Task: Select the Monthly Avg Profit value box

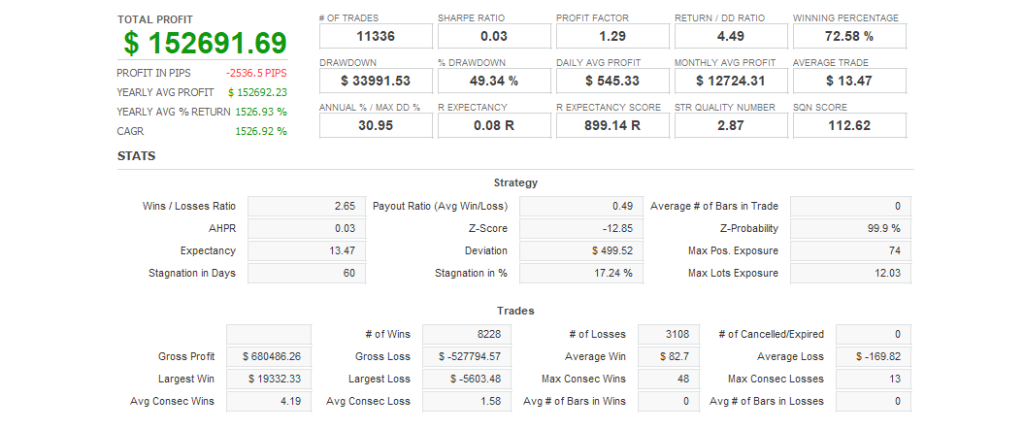Action: 730,80
